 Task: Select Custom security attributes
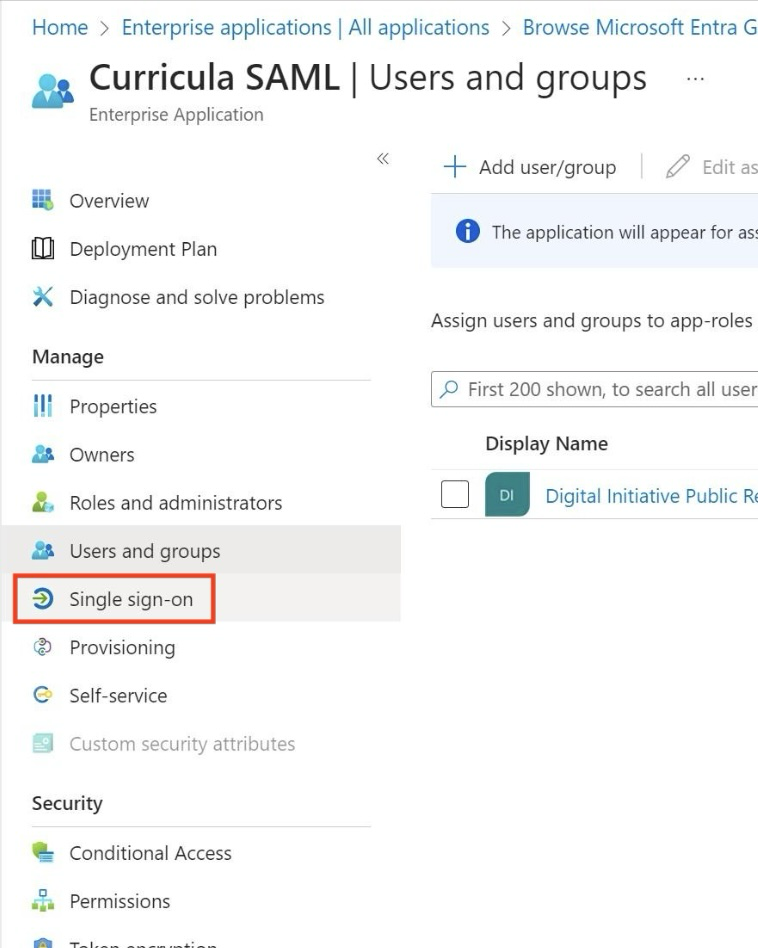(x=201, y=743)
